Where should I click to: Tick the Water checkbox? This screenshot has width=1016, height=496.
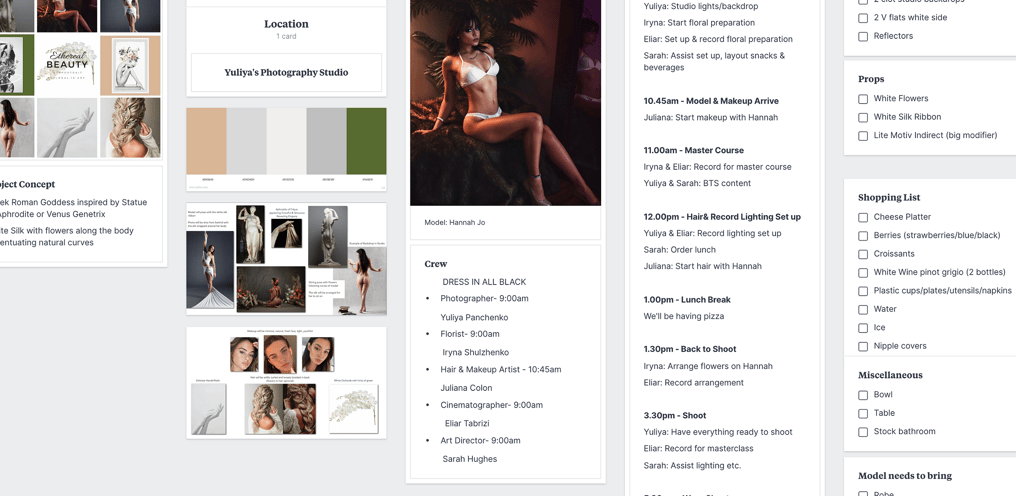click(x=863, y=310)
